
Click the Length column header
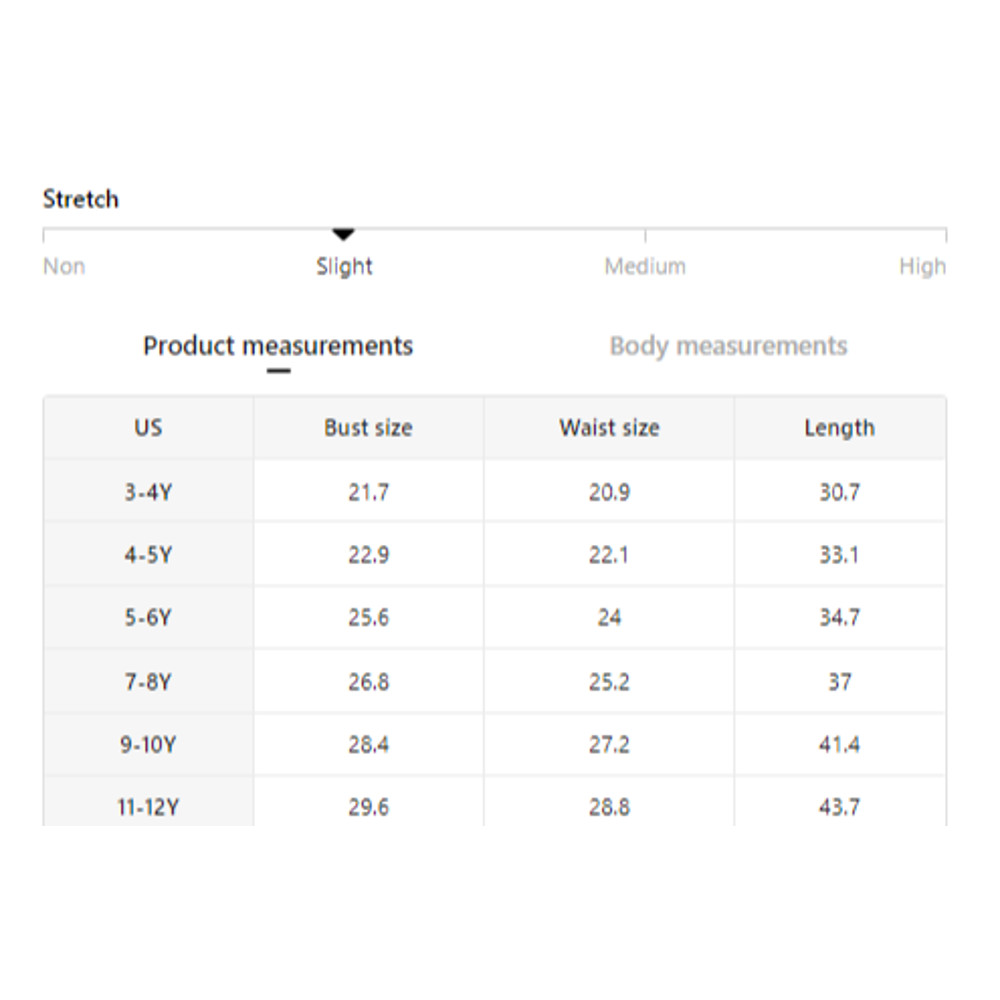click(839, 428)
